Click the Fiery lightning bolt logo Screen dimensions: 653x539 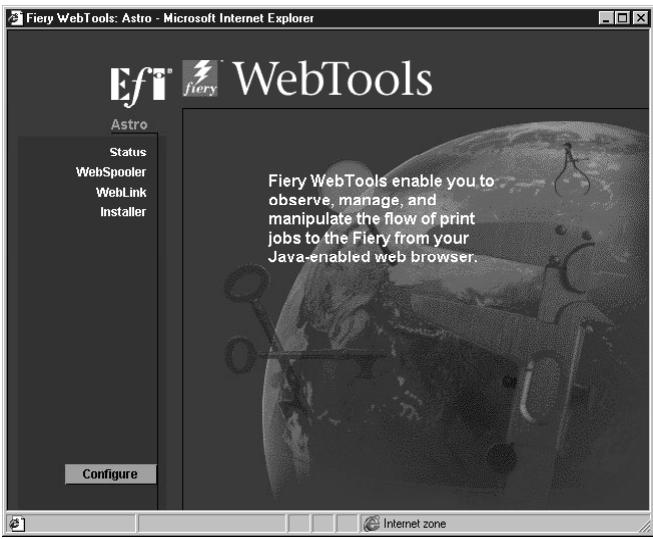pyautogui.click(x=201, y=78)
